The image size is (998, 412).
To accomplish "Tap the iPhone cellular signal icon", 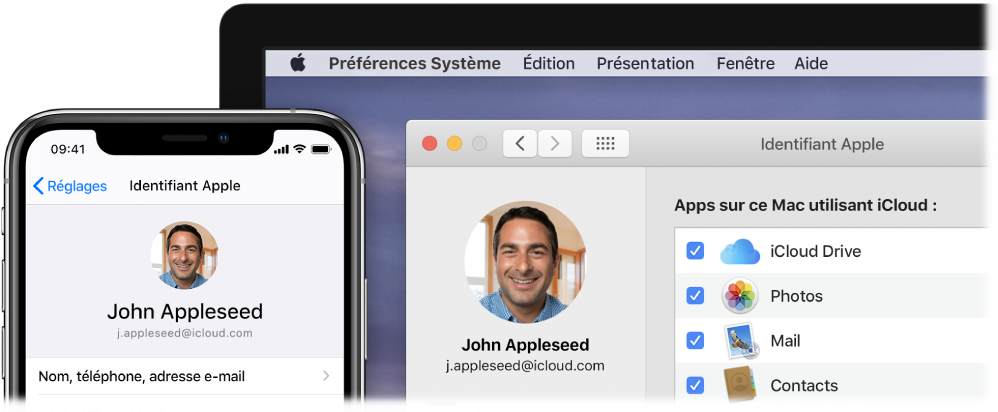I will (x=281, y=149).
